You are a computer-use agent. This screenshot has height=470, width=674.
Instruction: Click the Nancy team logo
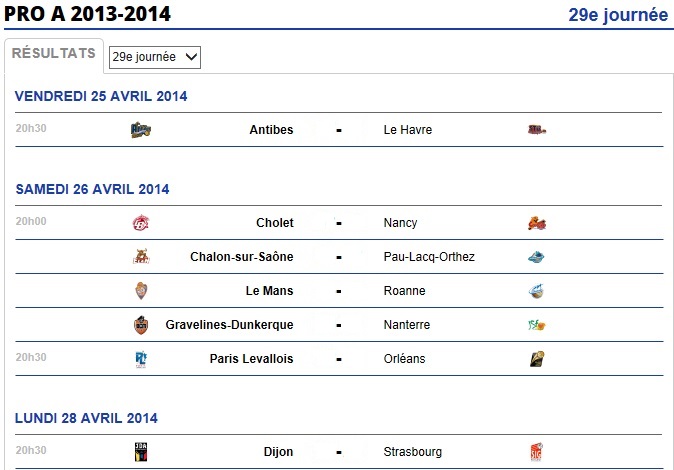(x=537, y=223)
